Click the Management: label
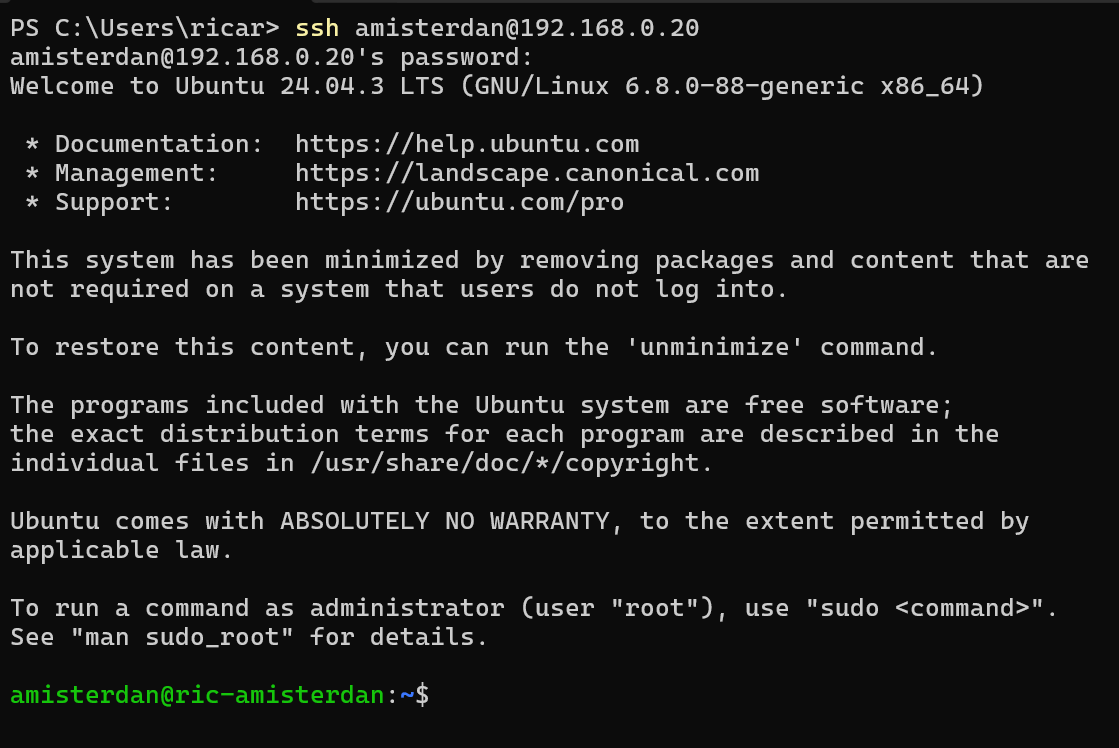Image resolution: width=1119 pixels, height=748 pixels. click(x=137, y=173)
